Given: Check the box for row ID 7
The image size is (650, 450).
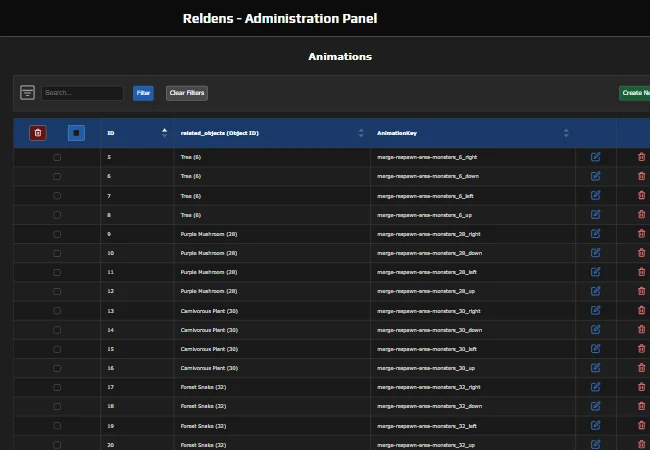Looking at the screenshot, I should tap(57, 196).
